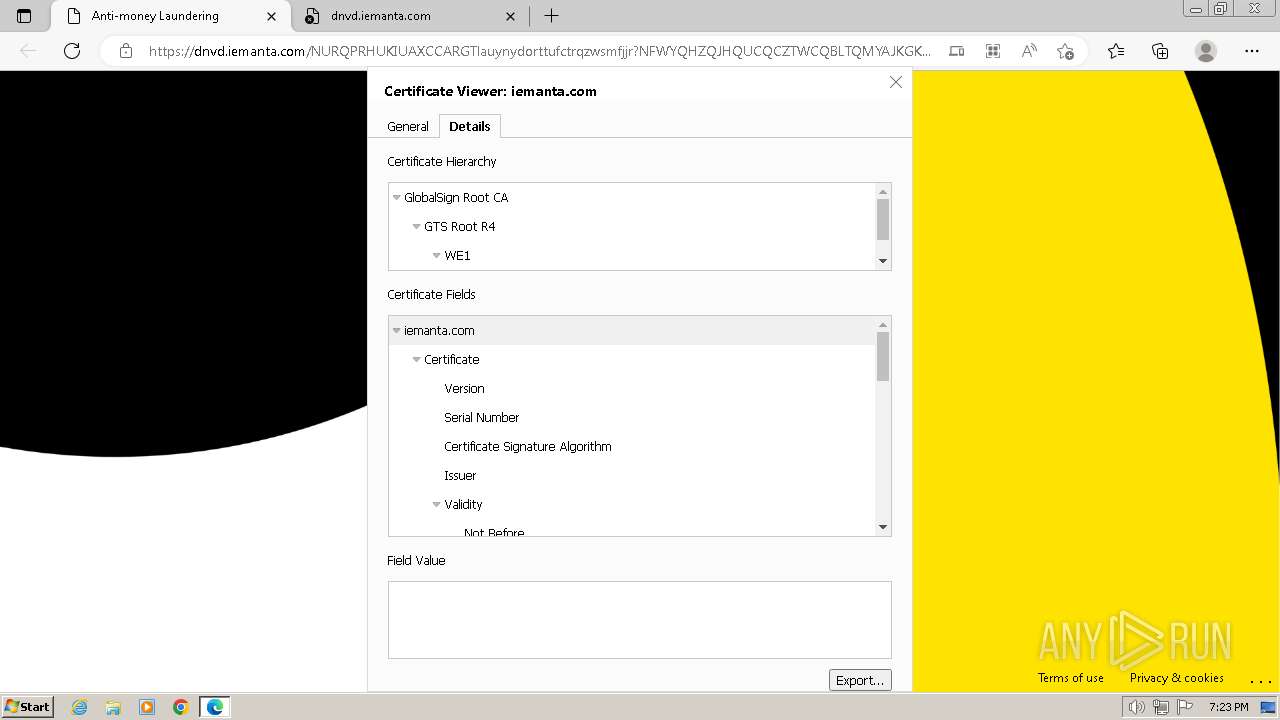Select the Certificate Signature Algorithm field

[x=528, y=447]
